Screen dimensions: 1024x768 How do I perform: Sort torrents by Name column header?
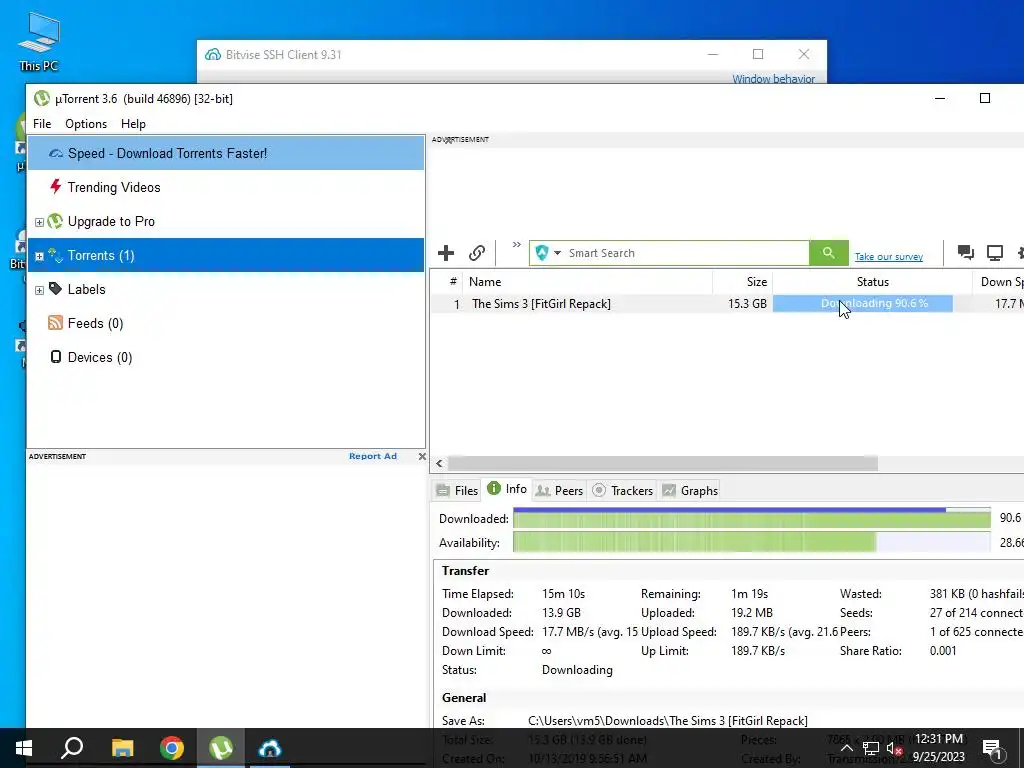pos(587,282)
